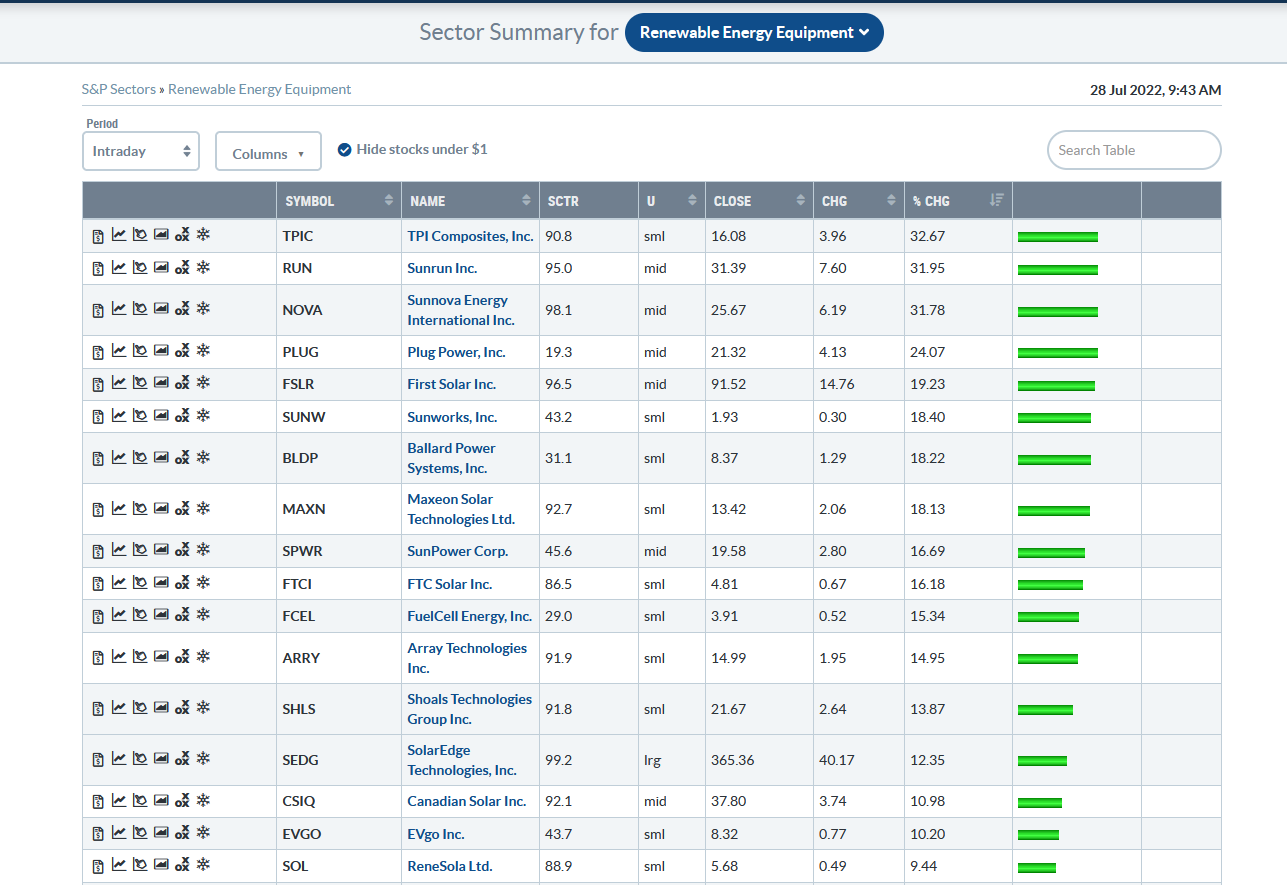Sort table by SYMBOL column

(x=338, y=200)
